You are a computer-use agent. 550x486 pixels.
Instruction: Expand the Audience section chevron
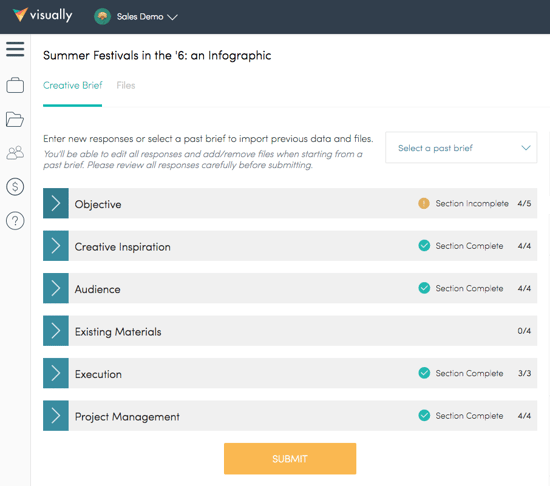tap(56, 288)
